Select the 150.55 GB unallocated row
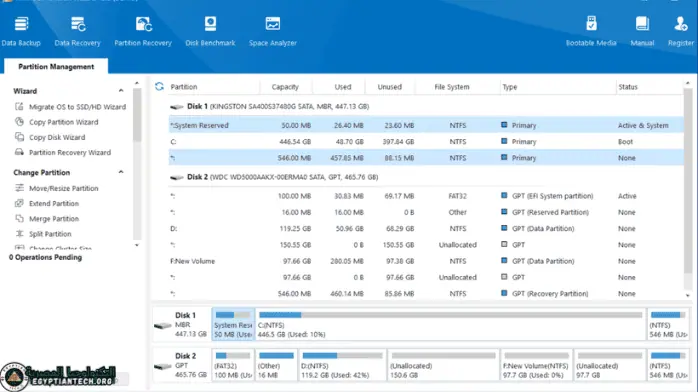Viewport: 698px width, 392px height. click(x=426, y=245)
